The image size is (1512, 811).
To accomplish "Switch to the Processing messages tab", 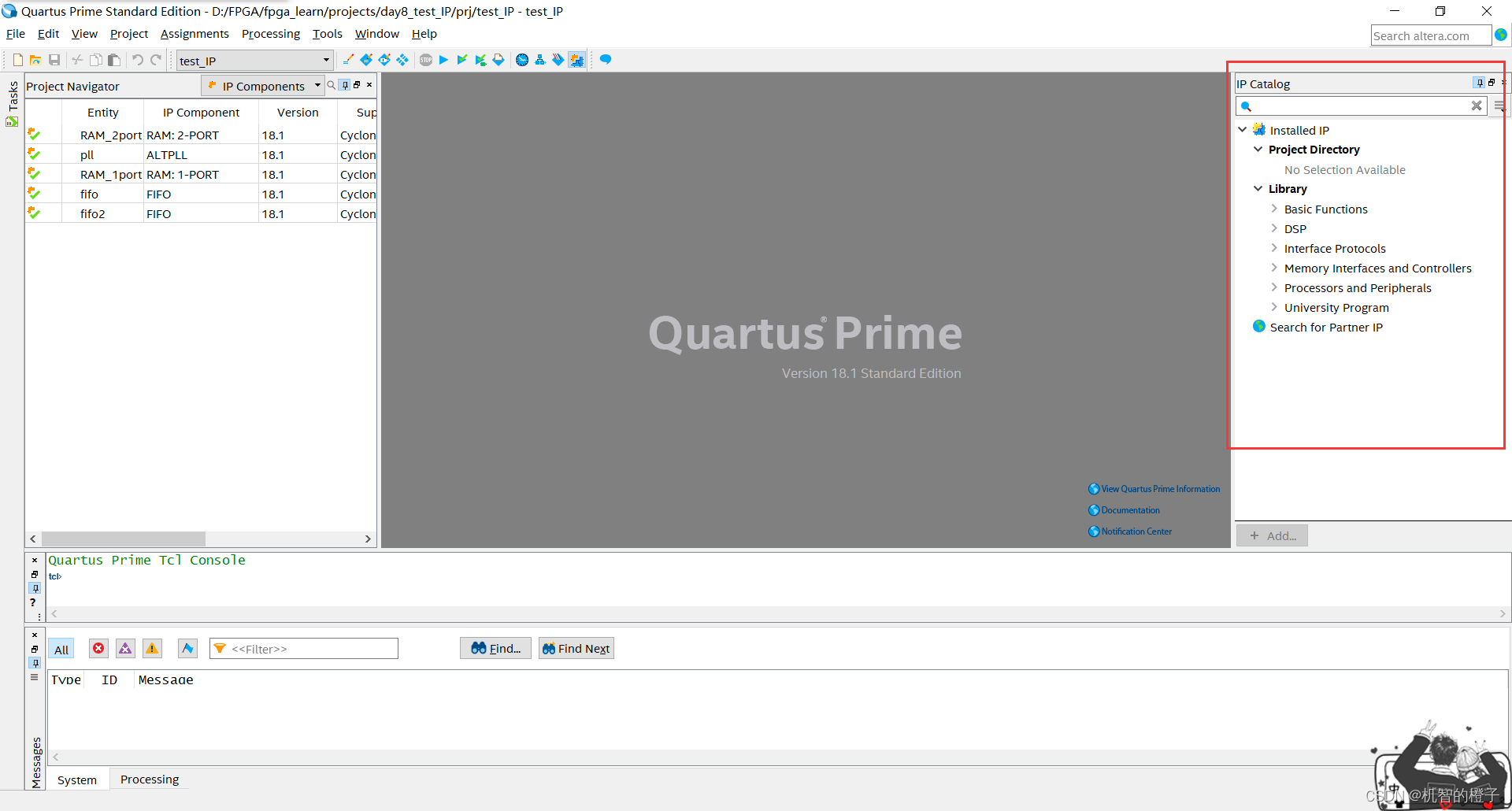I will point(150,780).
